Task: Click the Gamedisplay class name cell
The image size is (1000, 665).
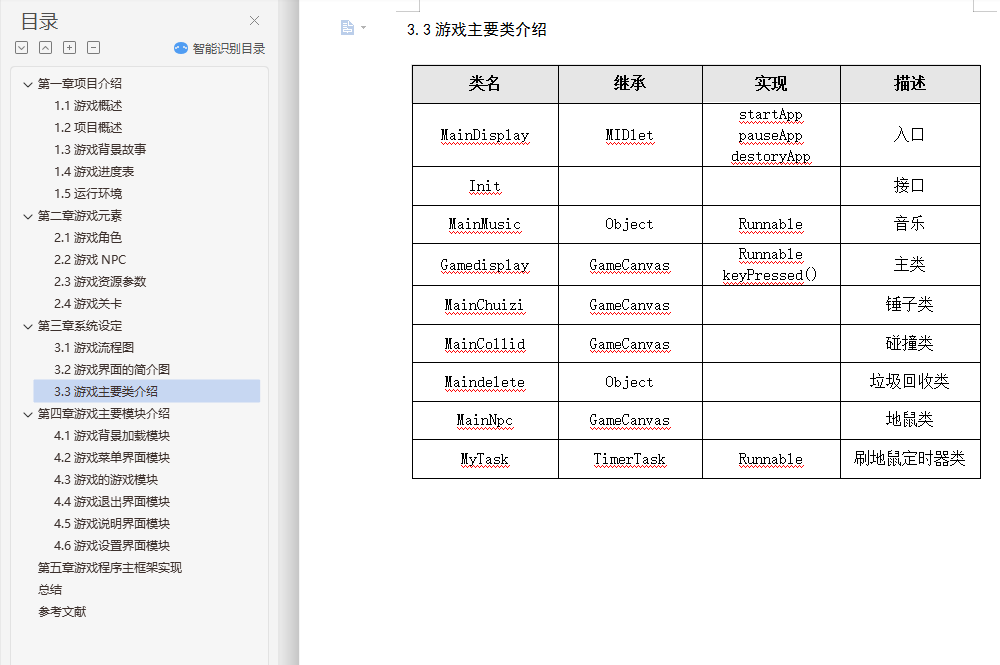Action: [485, 265]
